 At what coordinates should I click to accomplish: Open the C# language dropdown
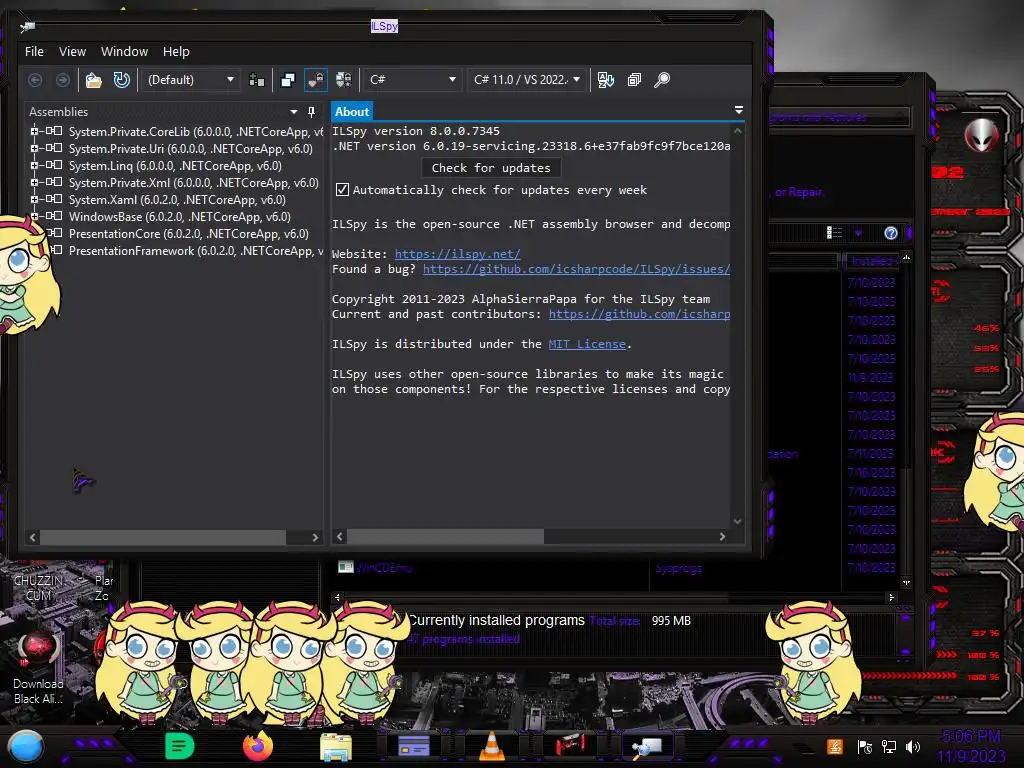412,80
